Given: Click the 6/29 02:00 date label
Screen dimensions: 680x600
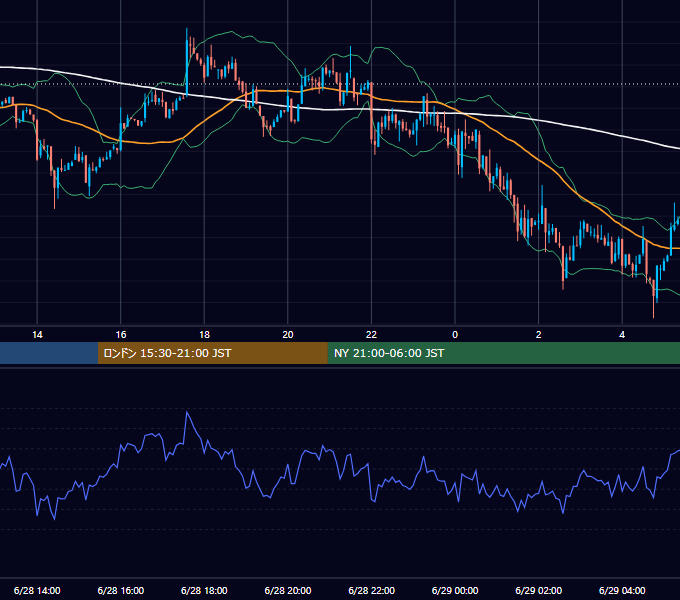Looking at the screenshot, I should [538, 590].
